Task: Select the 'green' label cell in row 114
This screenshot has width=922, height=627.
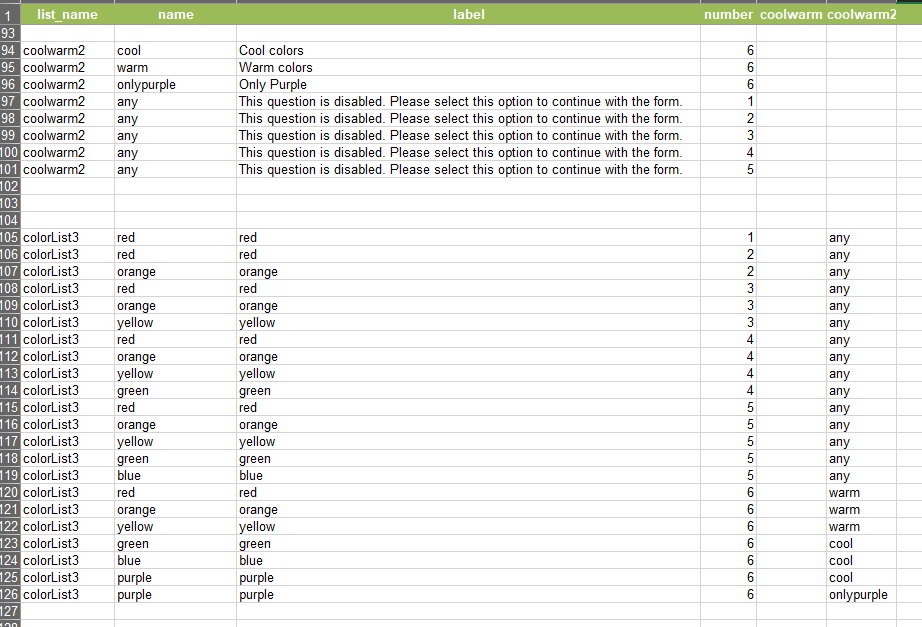Action: (468, 391)
